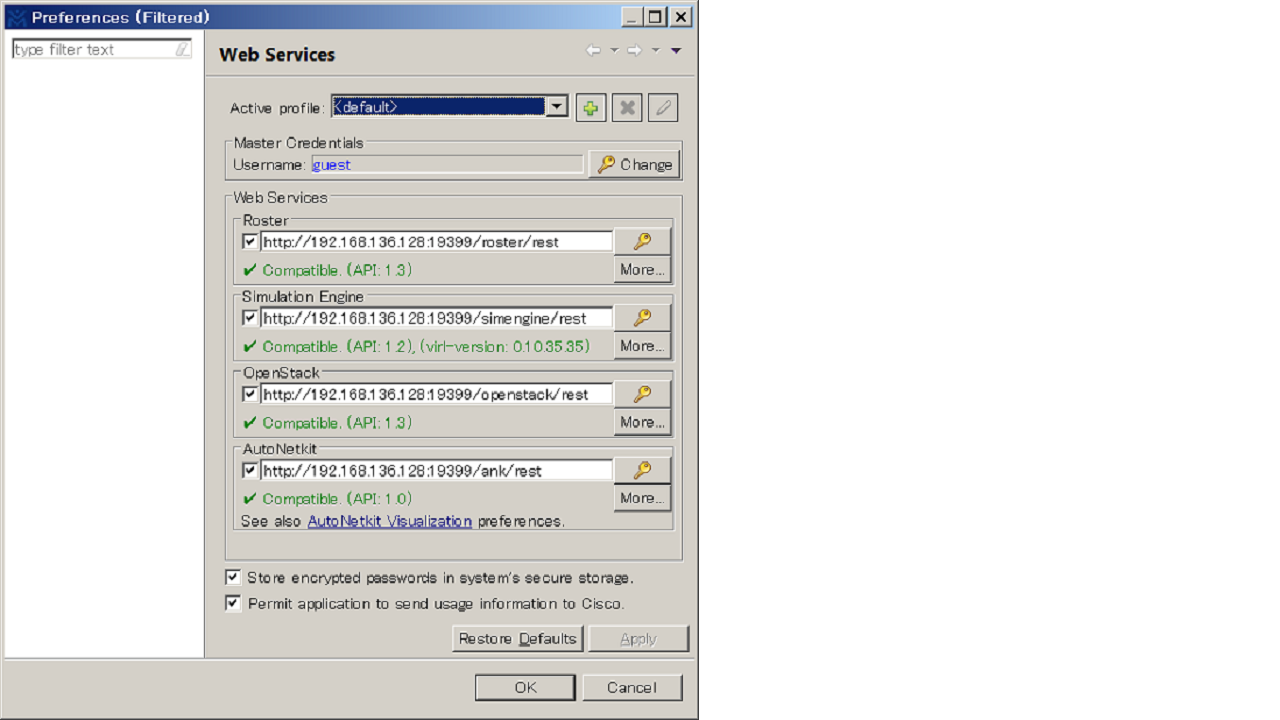The width and height of the screenshot is (1280, 720).
Task: Click the Username guest field
Action: [x=447, y=164]
